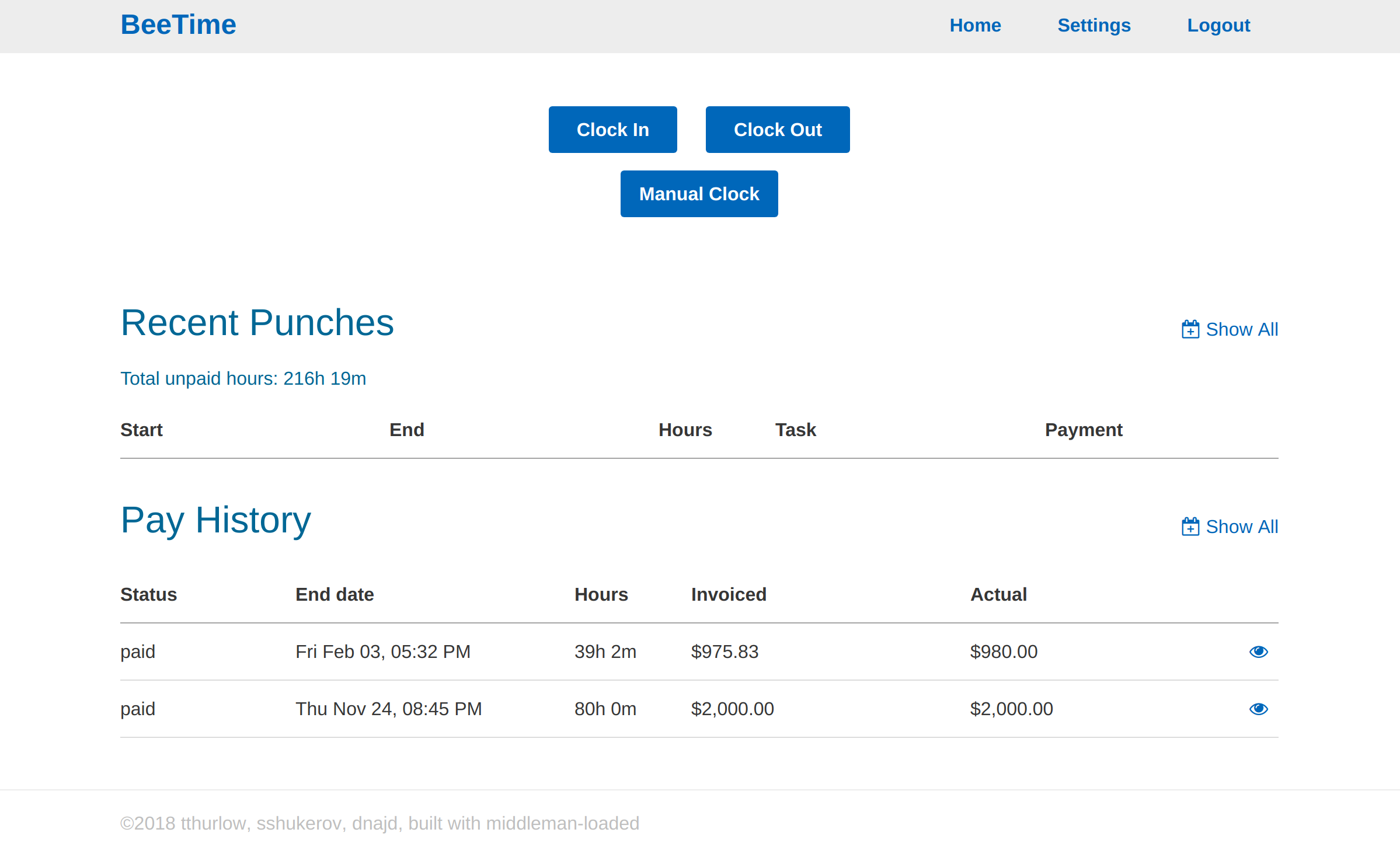Click the Total unpaid hours text
This screenshot has width=1400, height=850.
click(243, 378)
